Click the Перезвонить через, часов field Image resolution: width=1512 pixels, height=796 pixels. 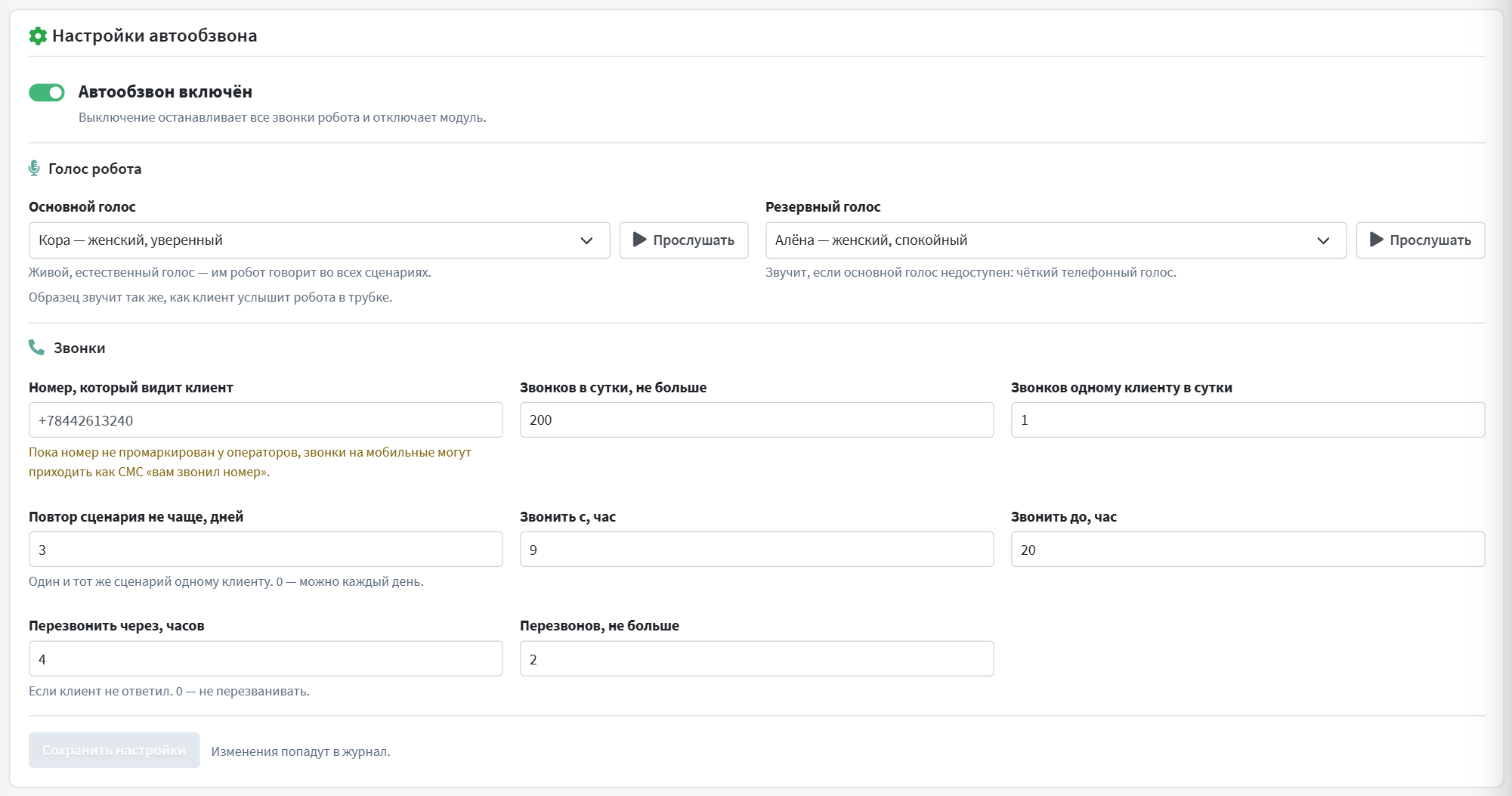(x=265, y=659)
